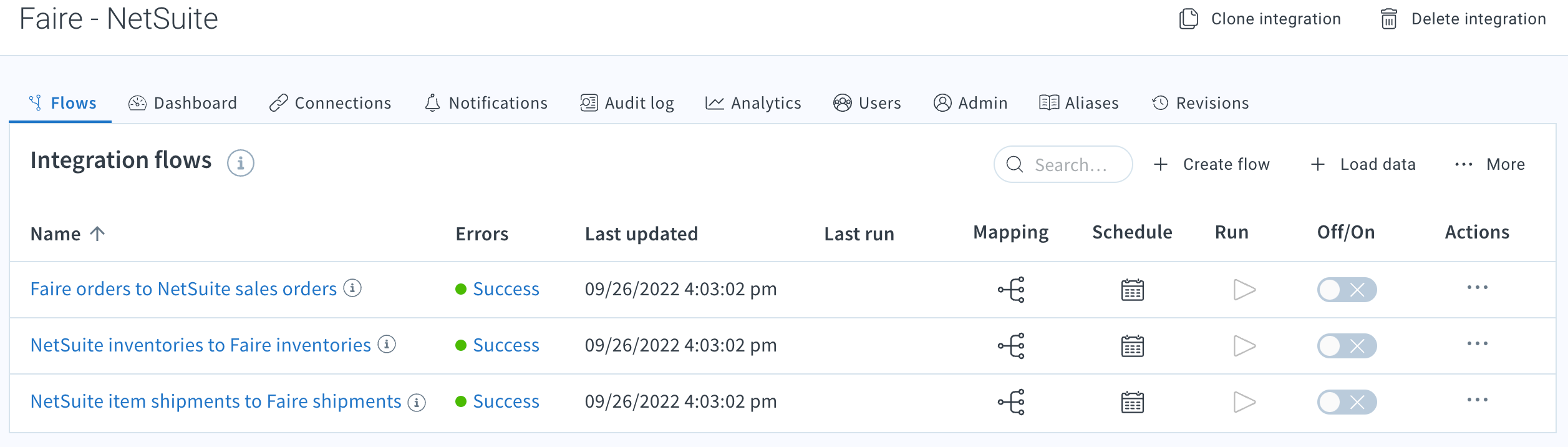Click the Errors column header

click(x=482, y=234)
